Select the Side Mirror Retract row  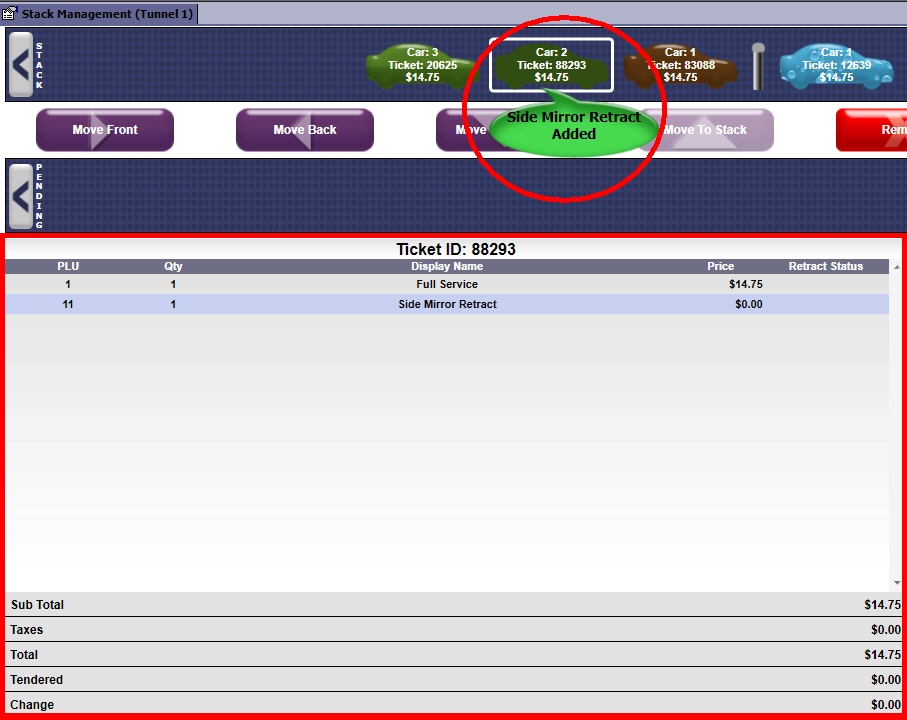click(x=446, y=304)
